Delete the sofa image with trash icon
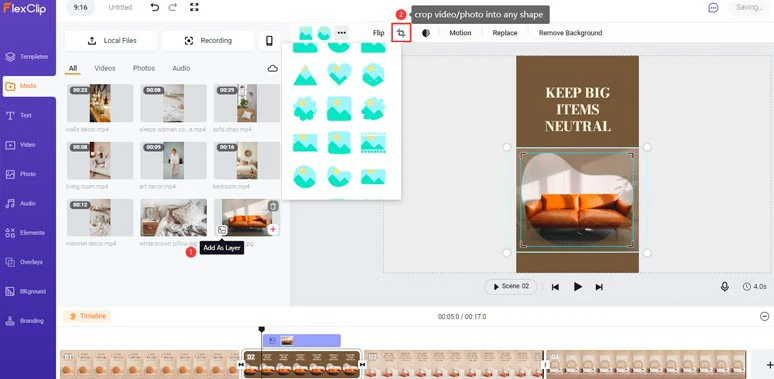774x379 pixels. point(272,206)
